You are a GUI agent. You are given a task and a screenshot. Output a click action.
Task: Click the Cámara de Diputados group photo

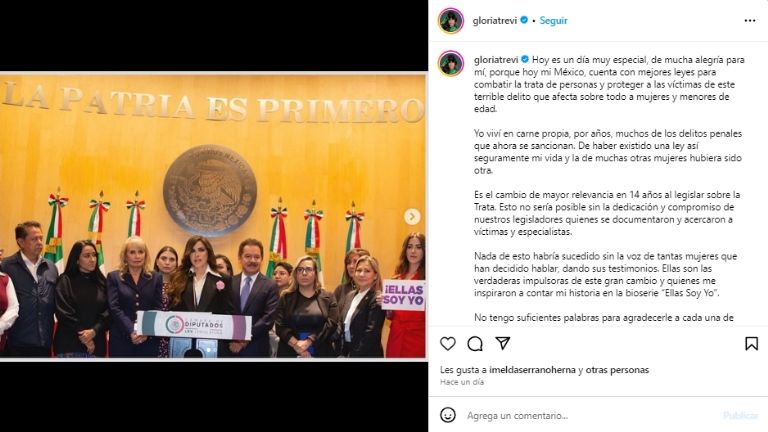point(213,216)
